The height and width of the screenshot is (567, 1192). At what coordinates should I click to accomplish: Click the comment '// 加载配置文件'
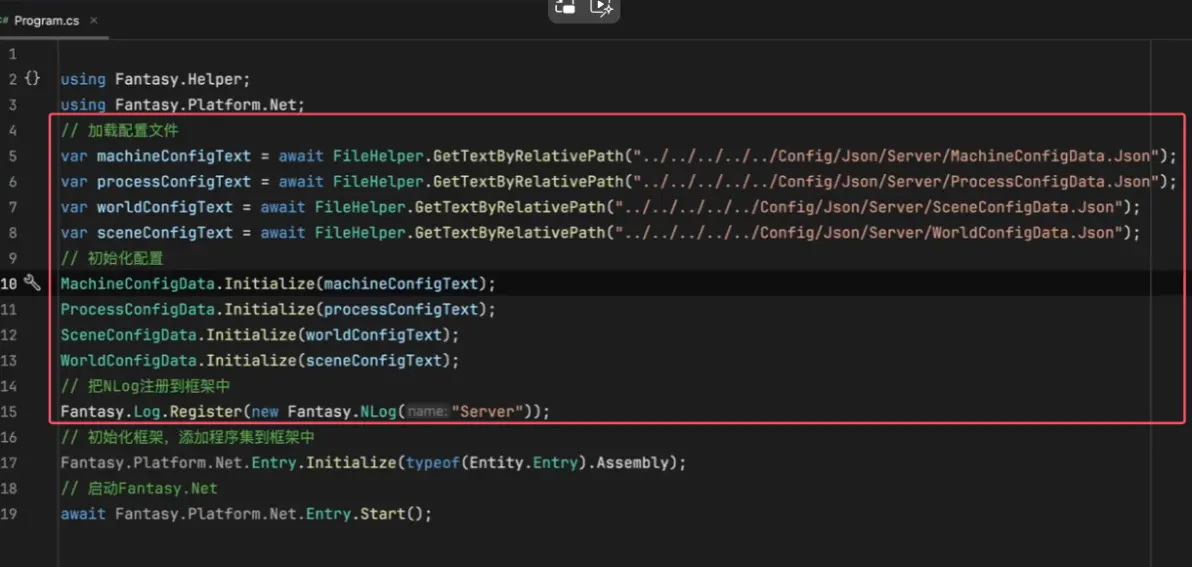tap(119, 131)
